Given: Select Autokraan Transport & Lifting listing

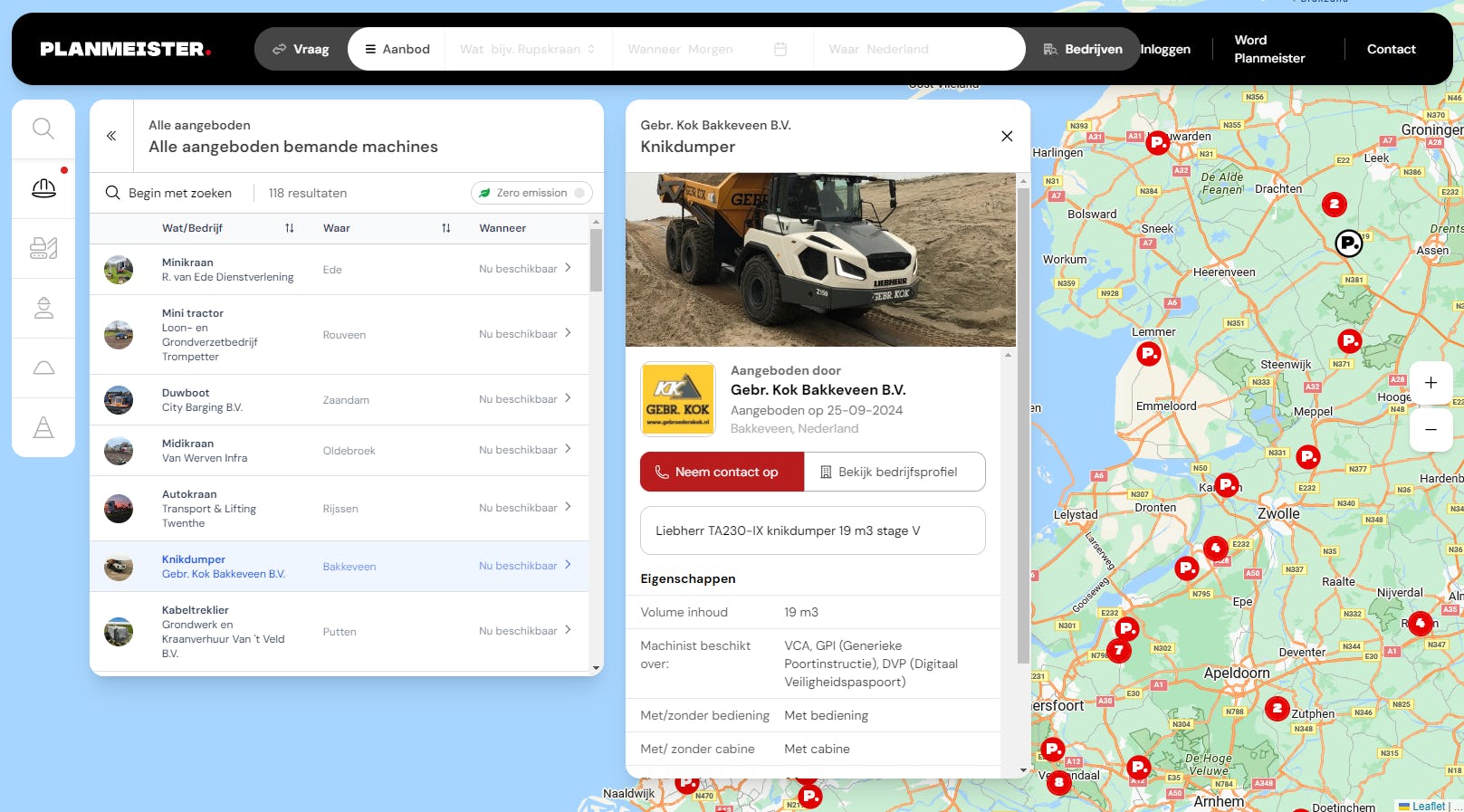Looking at the screenshot, I should pos(340,509).
